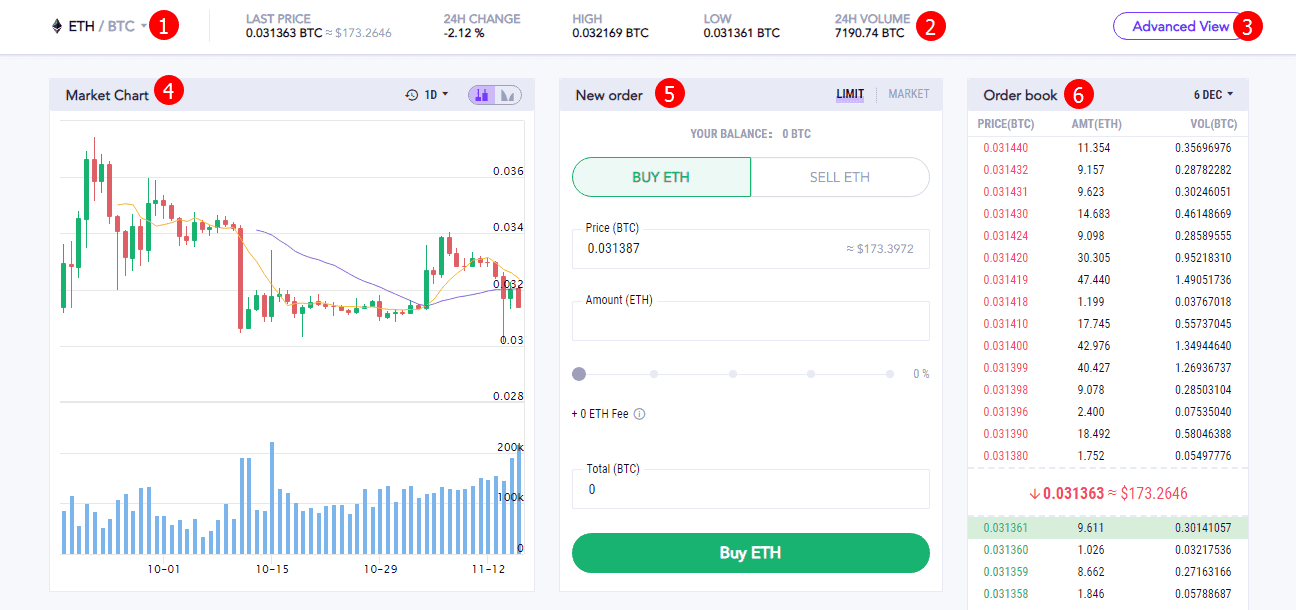Click red annotation marker number 4
This screenshot has width=1296, height=610.
click(x=169, y=93)
